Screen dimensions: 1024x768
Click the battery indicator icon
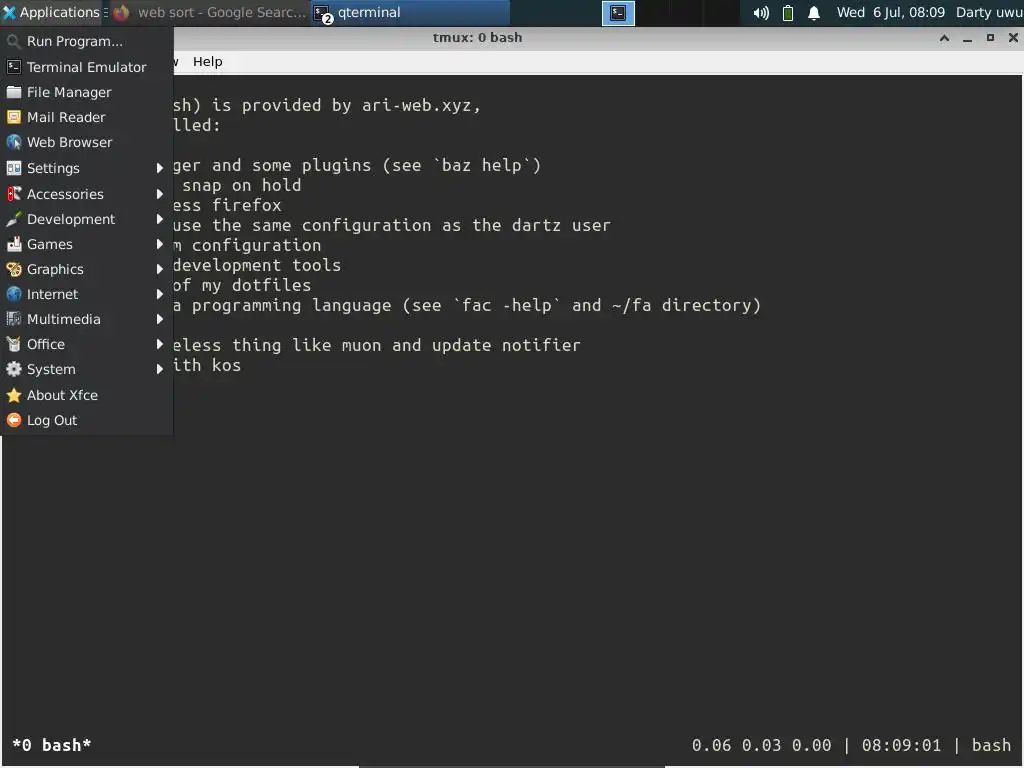(788, 13)
